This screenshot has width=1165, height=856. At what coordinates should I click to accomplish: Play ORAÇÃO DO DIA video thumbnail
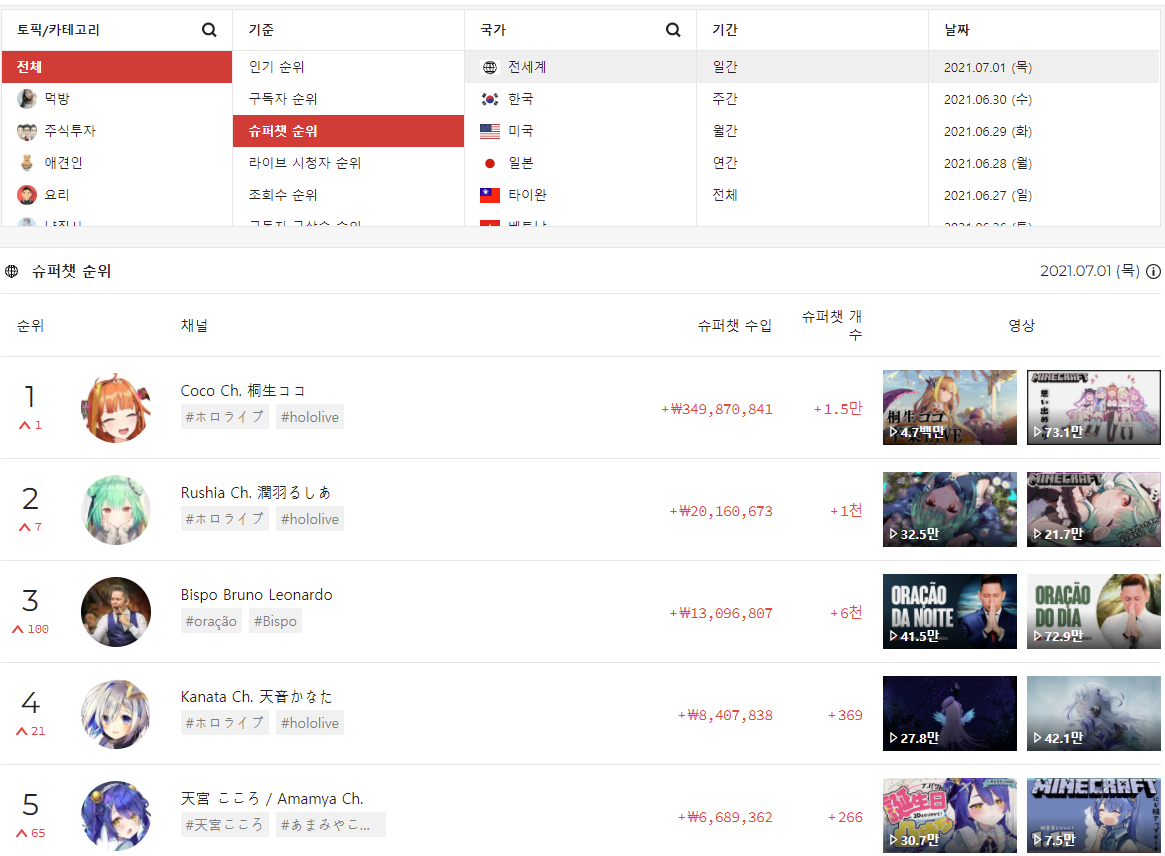pyautogui.click(x=1094, y=611)
